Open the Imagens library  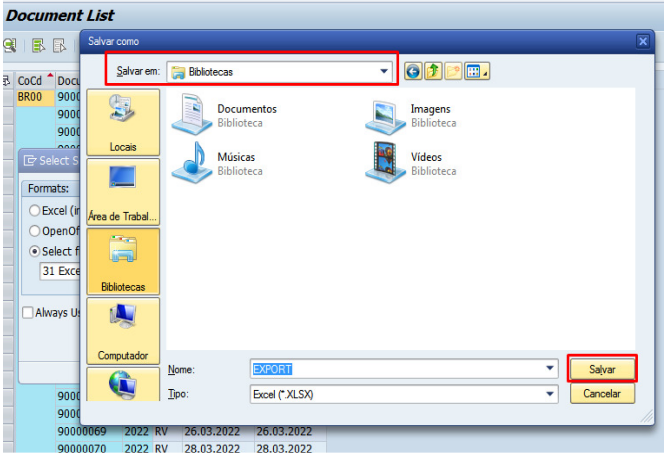411,115
